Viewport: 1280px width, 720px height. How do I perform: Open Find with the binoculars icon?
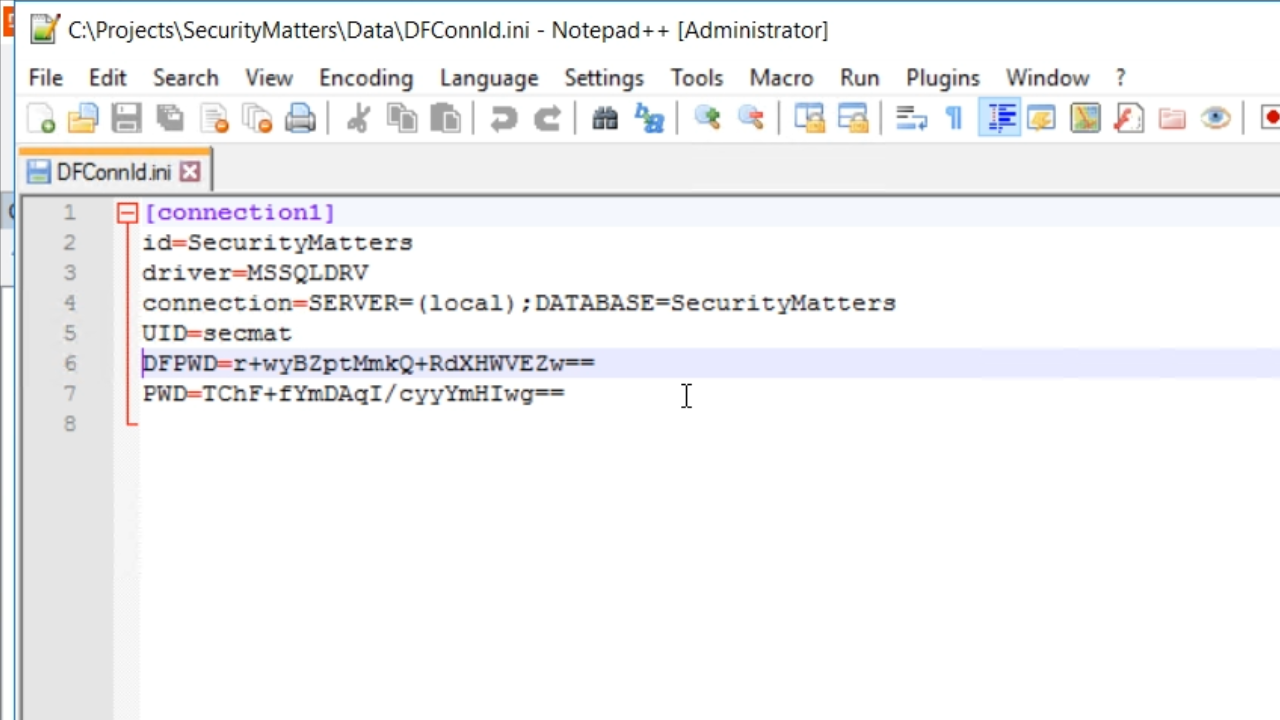(x=605, y=119)
